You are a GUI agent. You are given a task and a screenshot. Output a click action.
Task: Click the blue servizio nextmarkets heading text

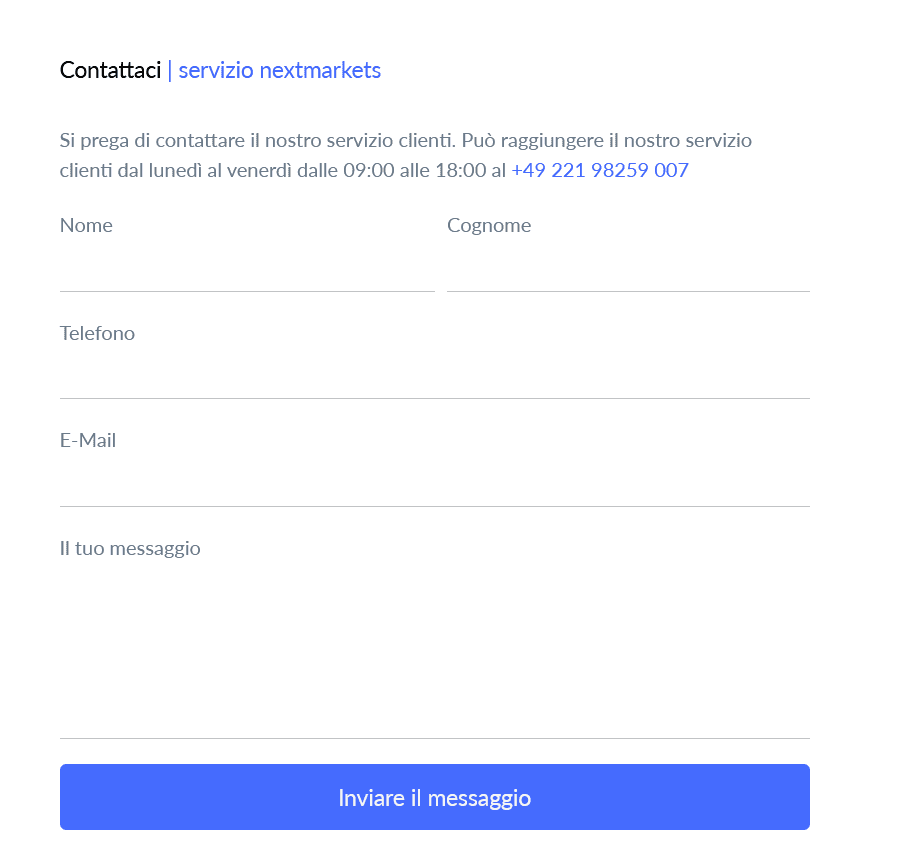pyautogui.click(x=280, y=70)
